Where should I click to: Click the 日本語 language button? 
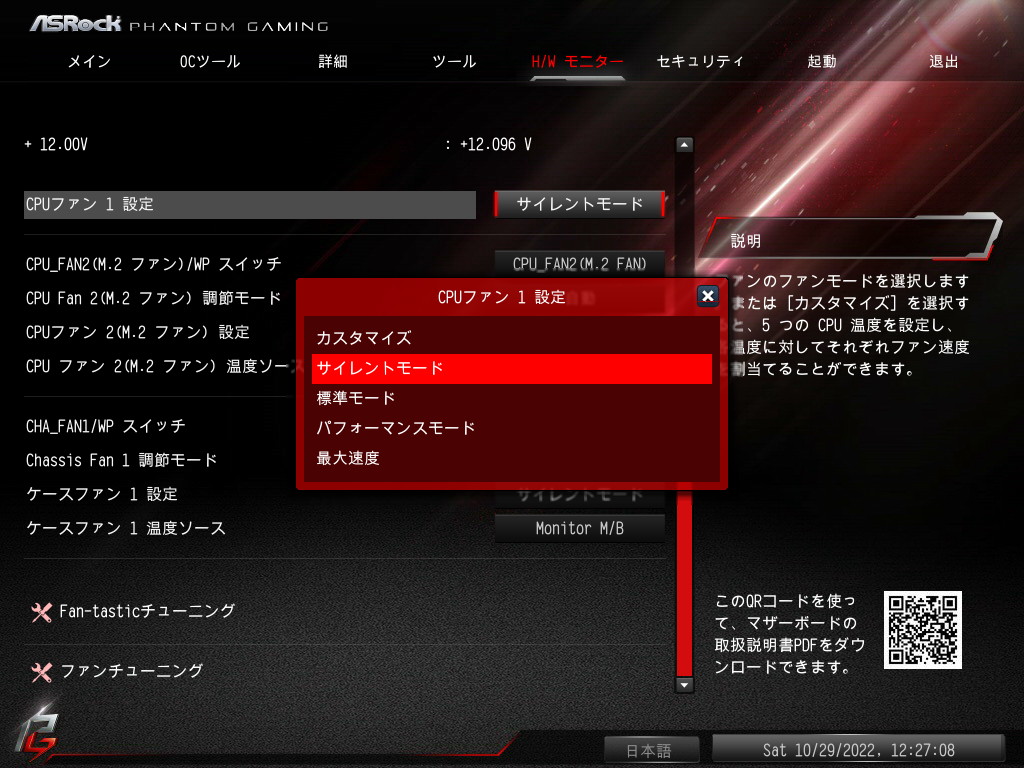650,750
